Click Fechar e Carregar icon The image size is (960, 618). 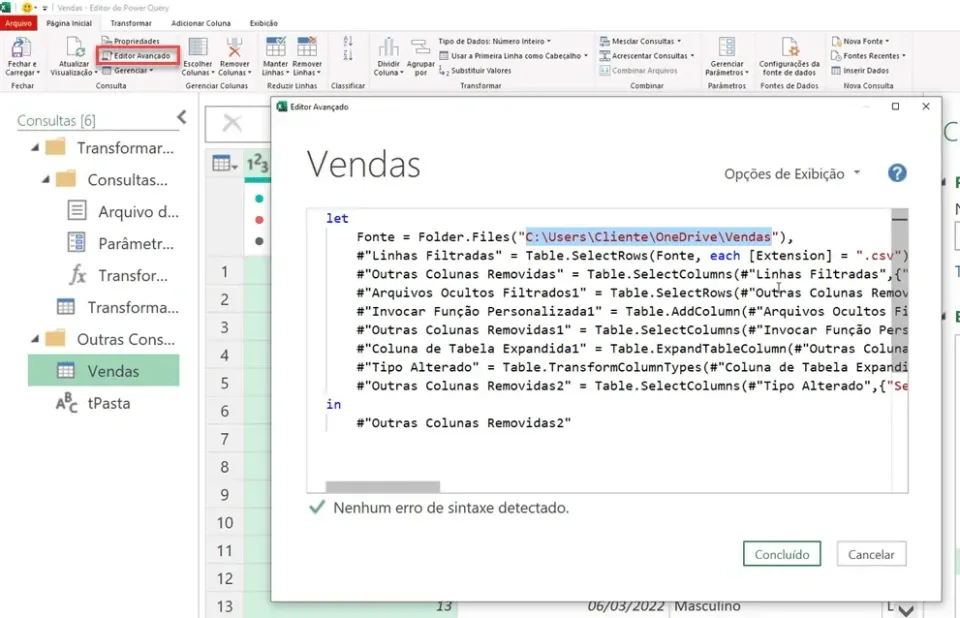21,48
